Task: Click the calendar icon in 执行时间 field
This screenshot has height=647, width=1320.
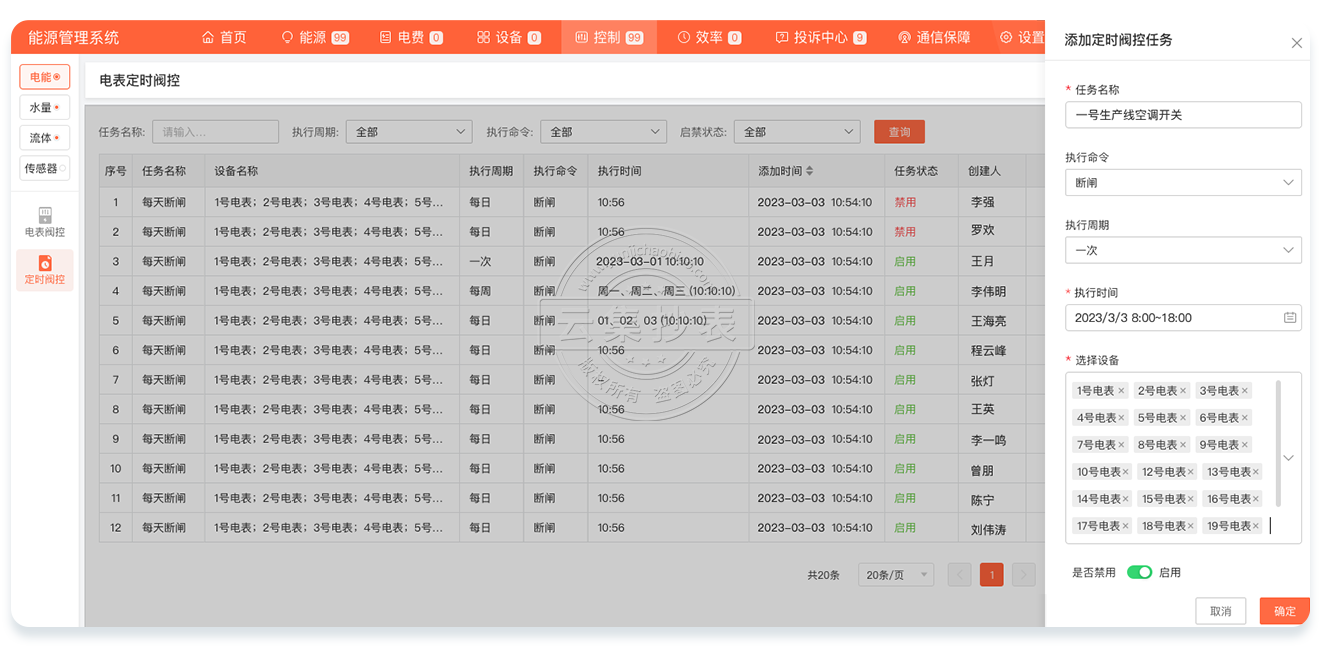Action: coord(1290,318)
